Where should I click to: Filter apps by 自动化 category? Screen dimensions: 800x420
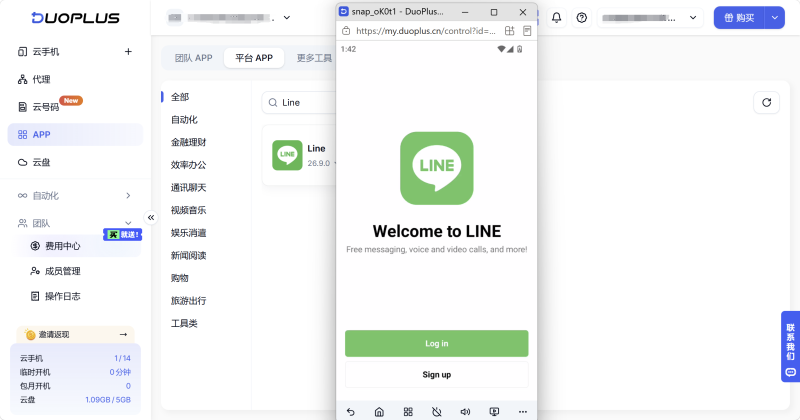(184, 119)
